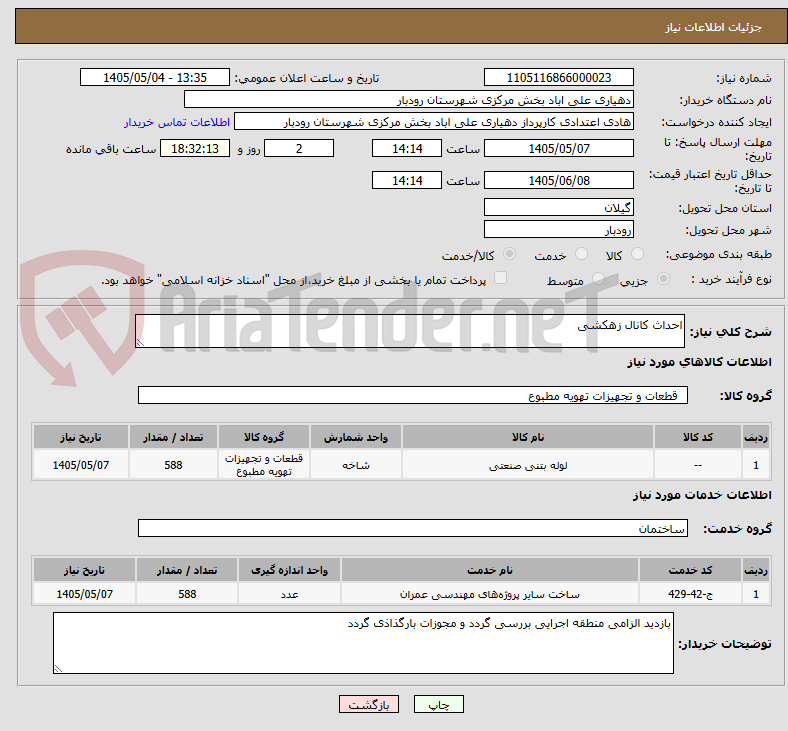This screenshot has width=788, height=731.
Task: Select the خدمت radio button
Action: point(581,254)
